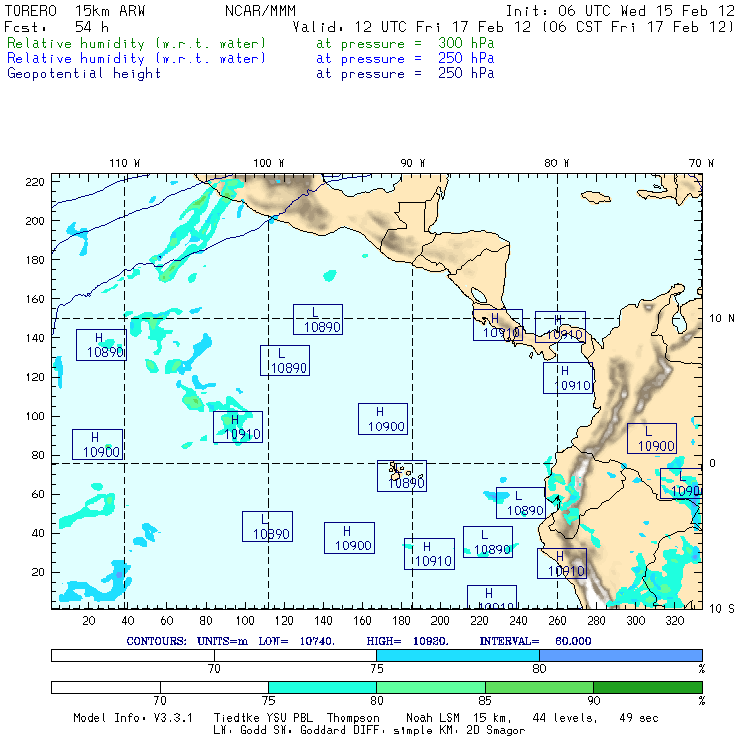
Task: Pick the light green 80-85% legend swatch
Action: 430,687
